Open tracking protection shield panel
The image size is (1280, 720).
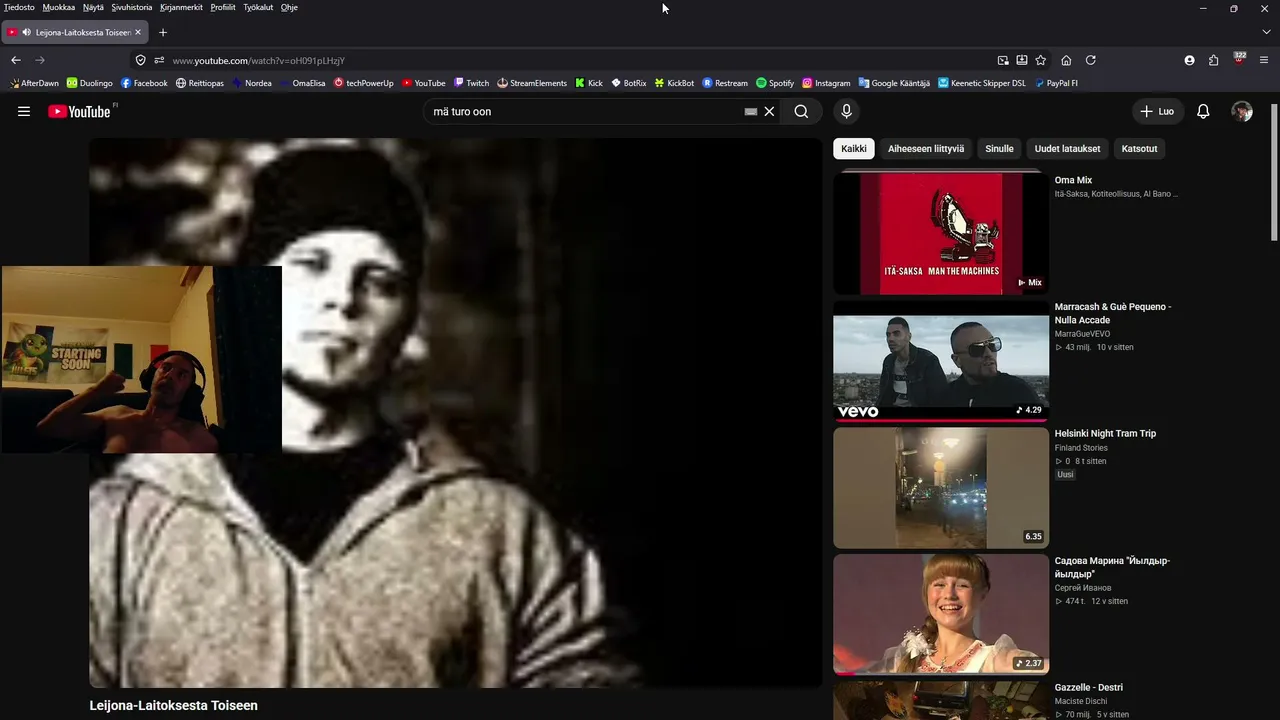pyautogui.click(x=140, y=60)
